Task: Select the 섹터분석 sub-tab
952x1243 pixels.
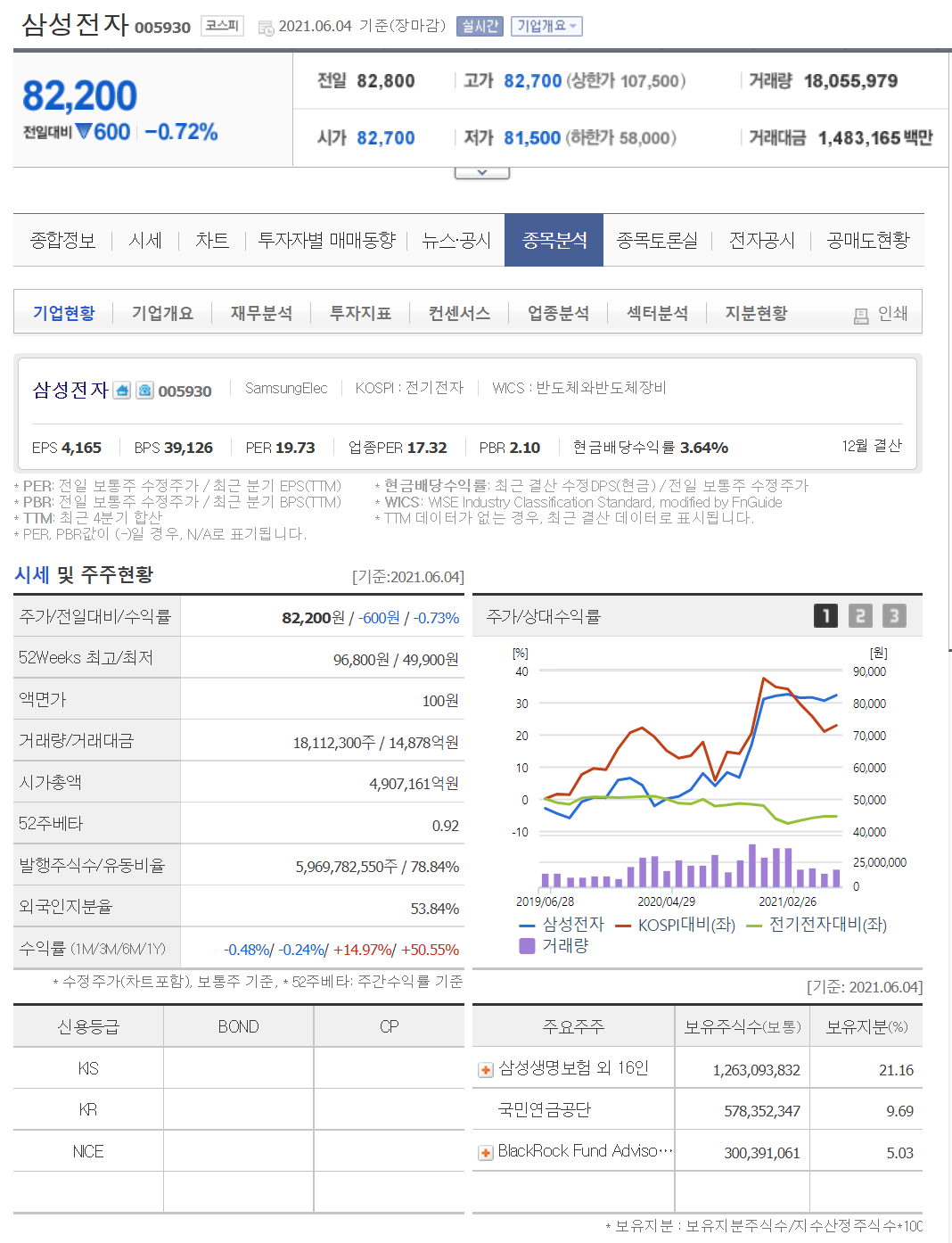Action: 657,313
